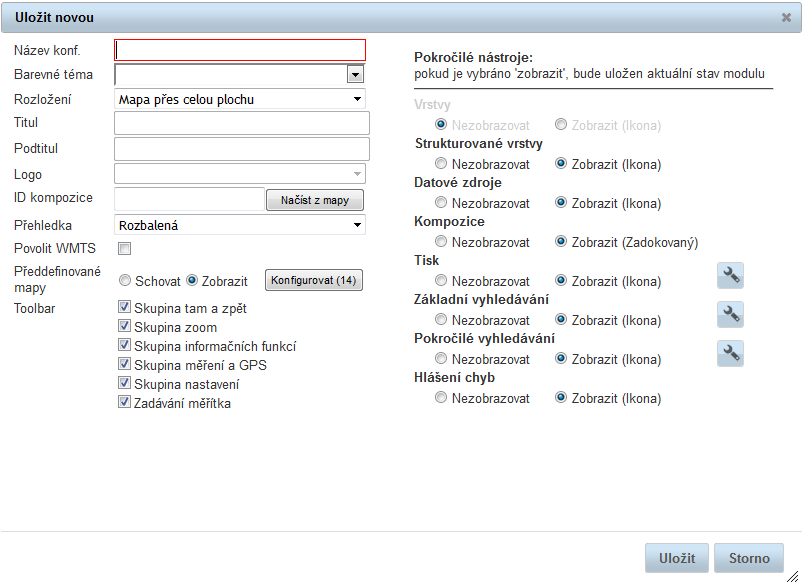Select Nezobrazovat under Kompozice

coord(440,241)
